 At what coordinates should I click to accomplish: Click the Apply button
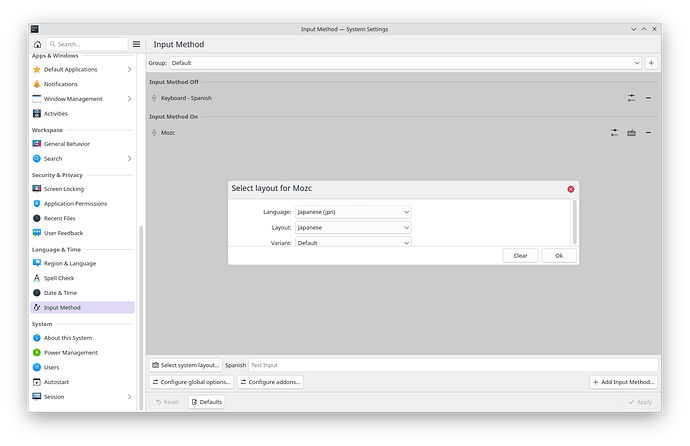click(640, 402)
